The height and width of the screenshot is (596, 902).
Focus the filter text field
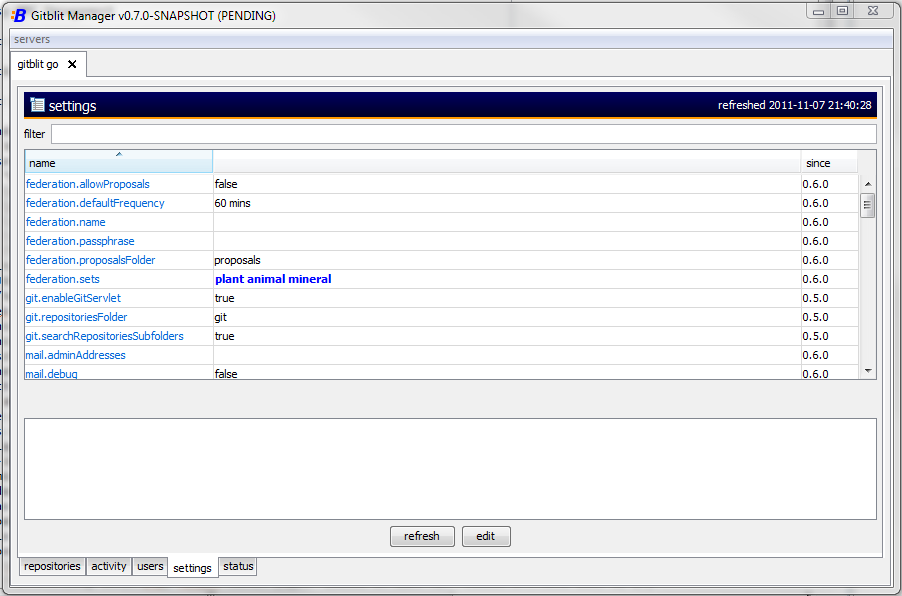464,134
